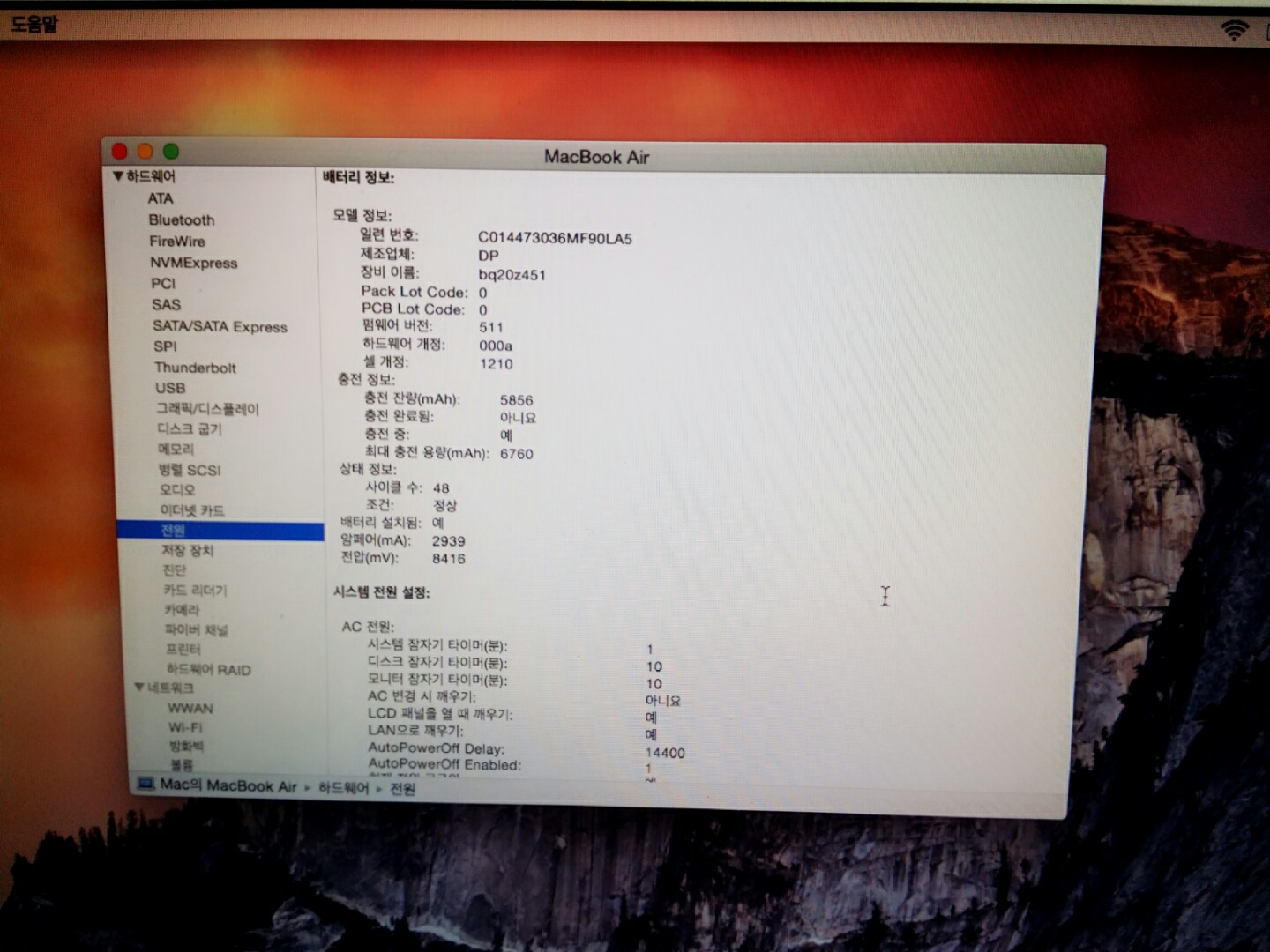Open the 도움말 menu
The image size is (1270, 952).
click(x=34, y=24)
